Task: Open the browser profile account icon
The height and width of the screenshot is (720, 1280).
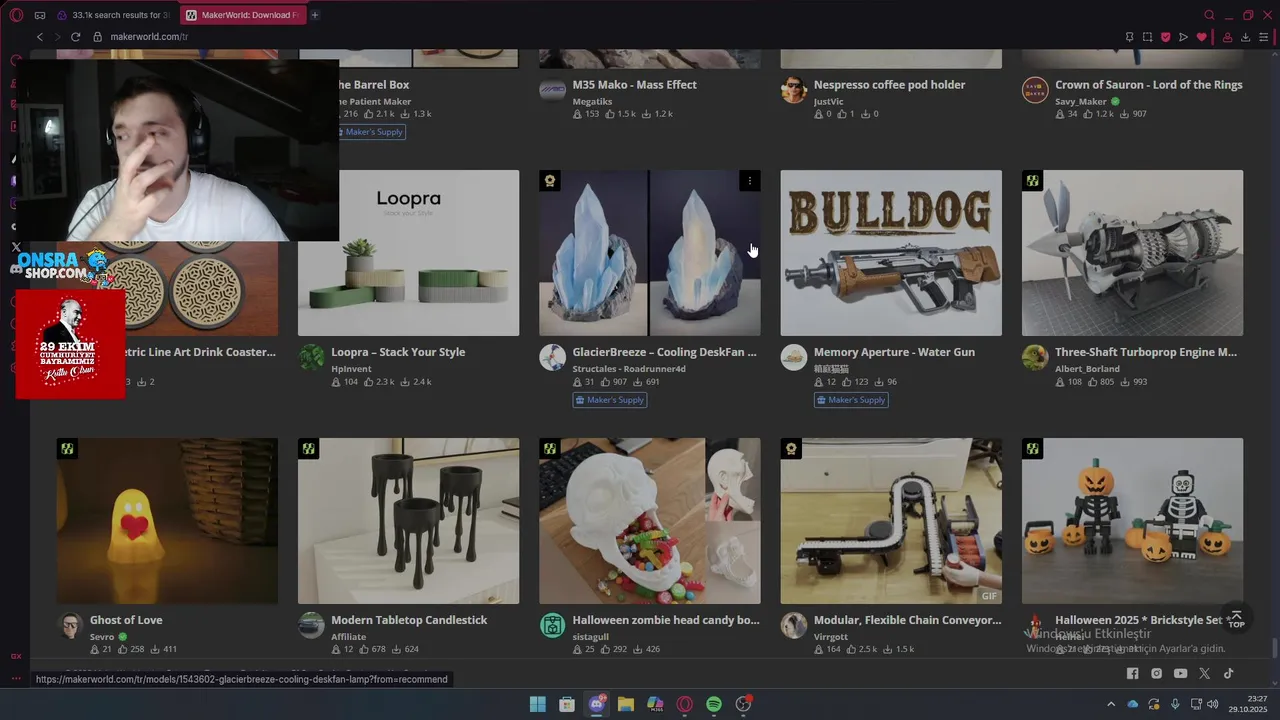Action: tap(1227, 37)
